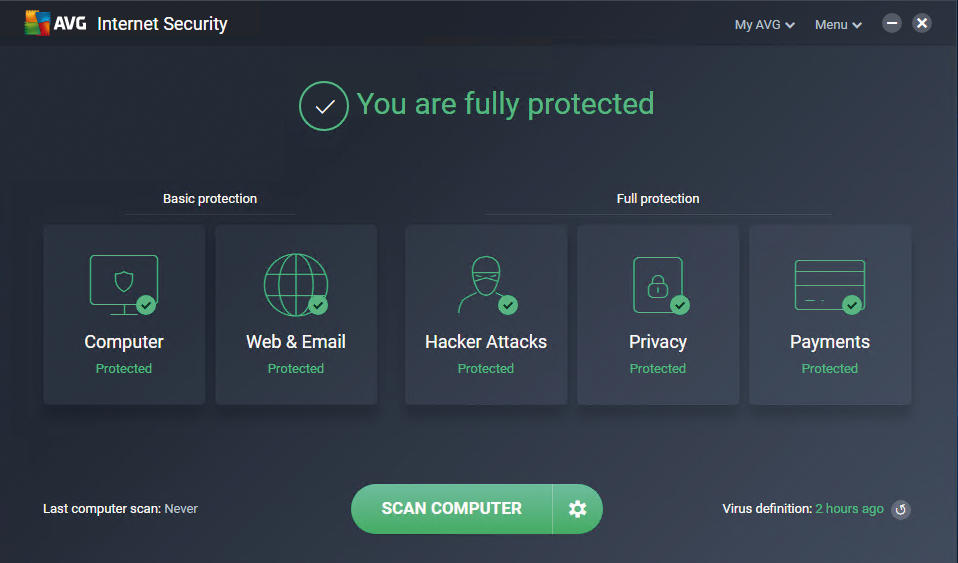Open the Menu dropdown
The width and height of the screenshot is (958, 563).
pyautogui.click(x=838, y=25)
